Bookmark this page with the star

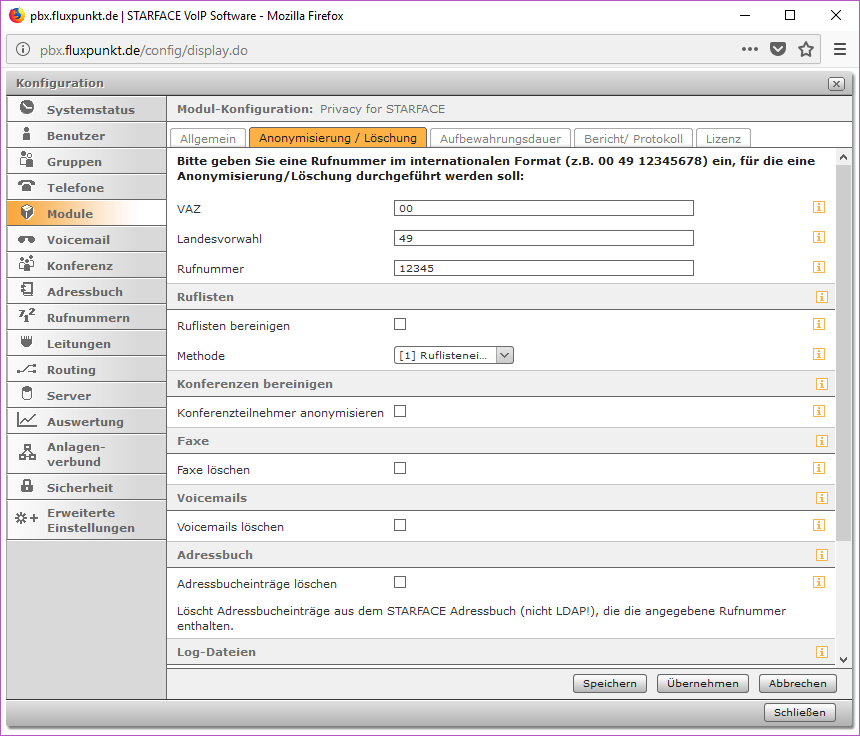coord(806,49)
